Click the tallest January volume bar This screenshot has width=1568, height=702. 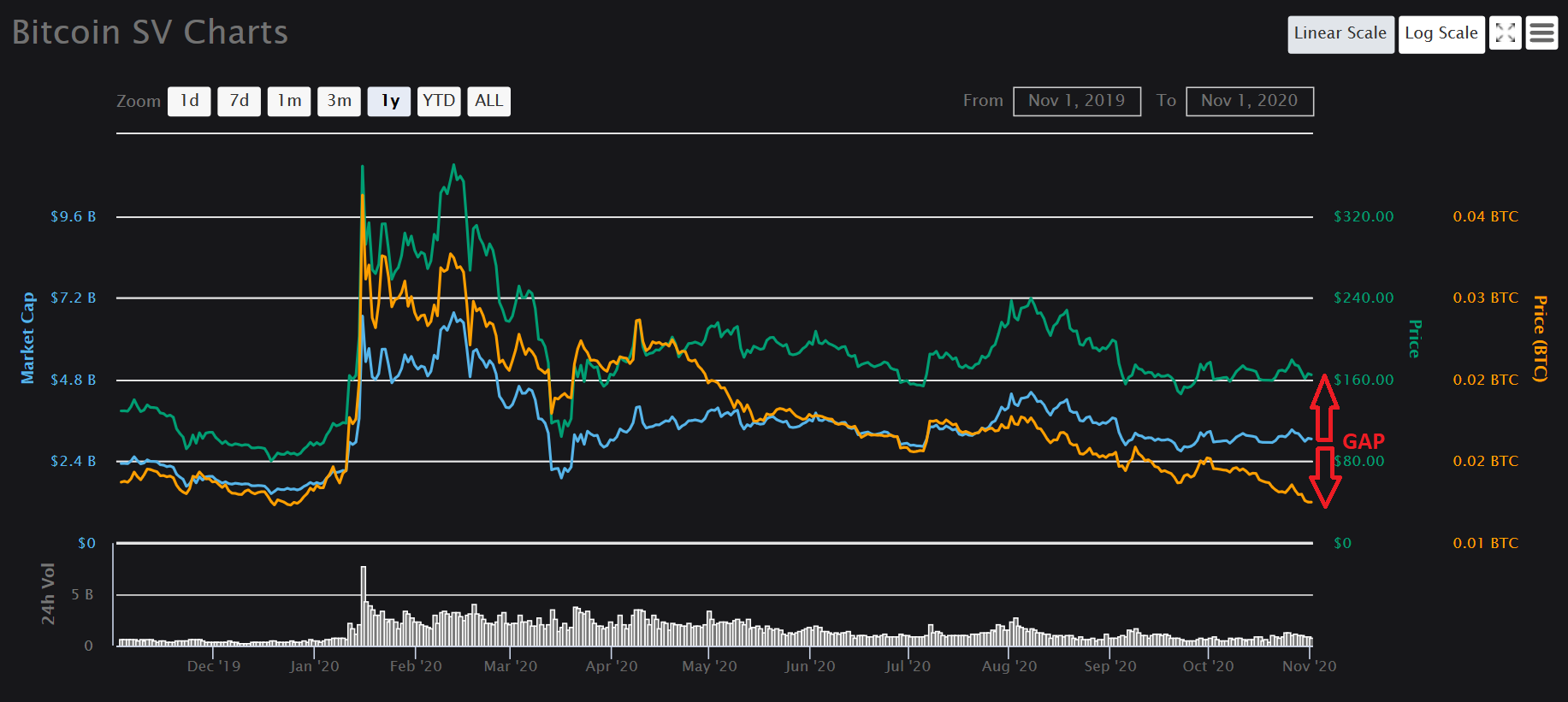[364, 605]
